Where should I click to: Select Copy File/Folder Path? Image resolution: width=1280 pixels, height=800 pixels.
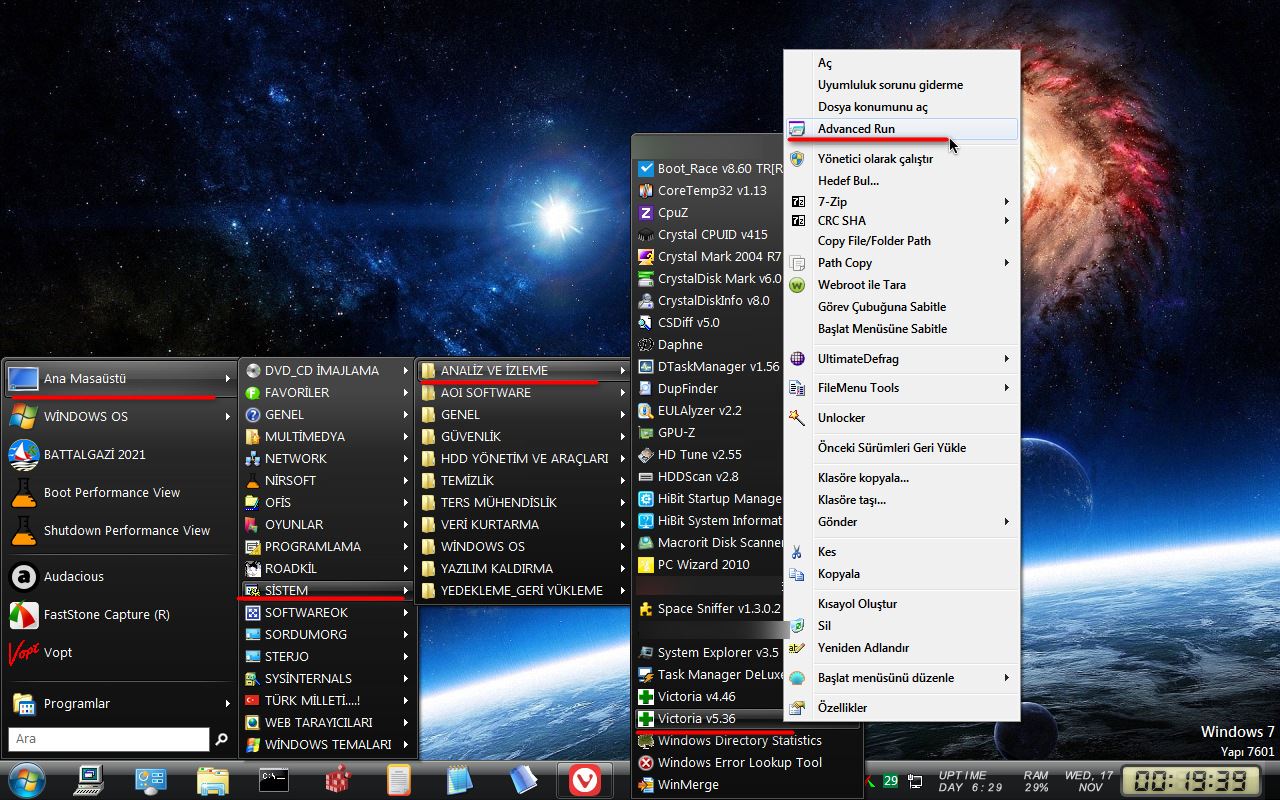[x=874, y=241]
